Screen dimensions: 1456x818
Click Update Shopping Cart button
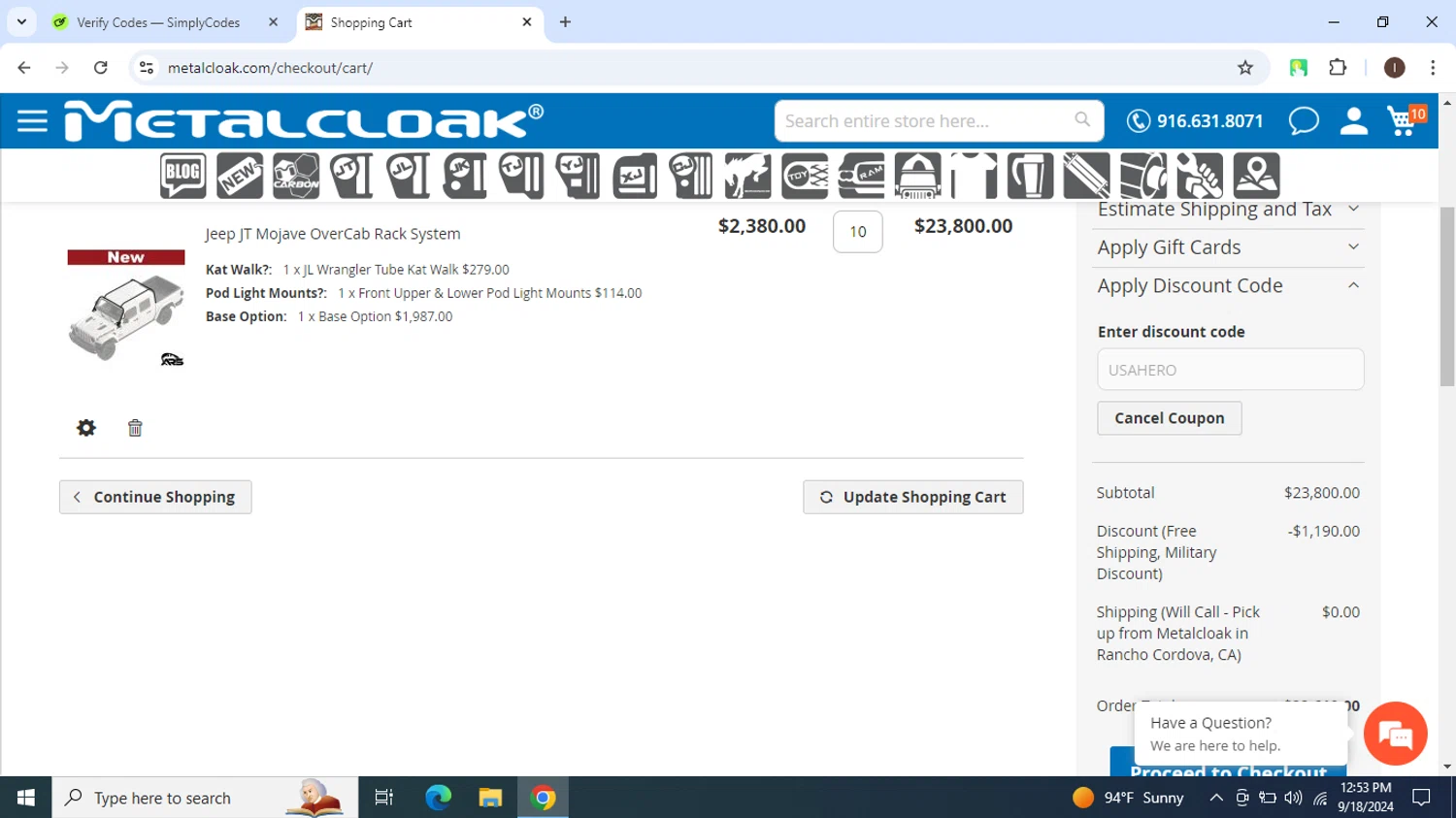click(913, 497)
